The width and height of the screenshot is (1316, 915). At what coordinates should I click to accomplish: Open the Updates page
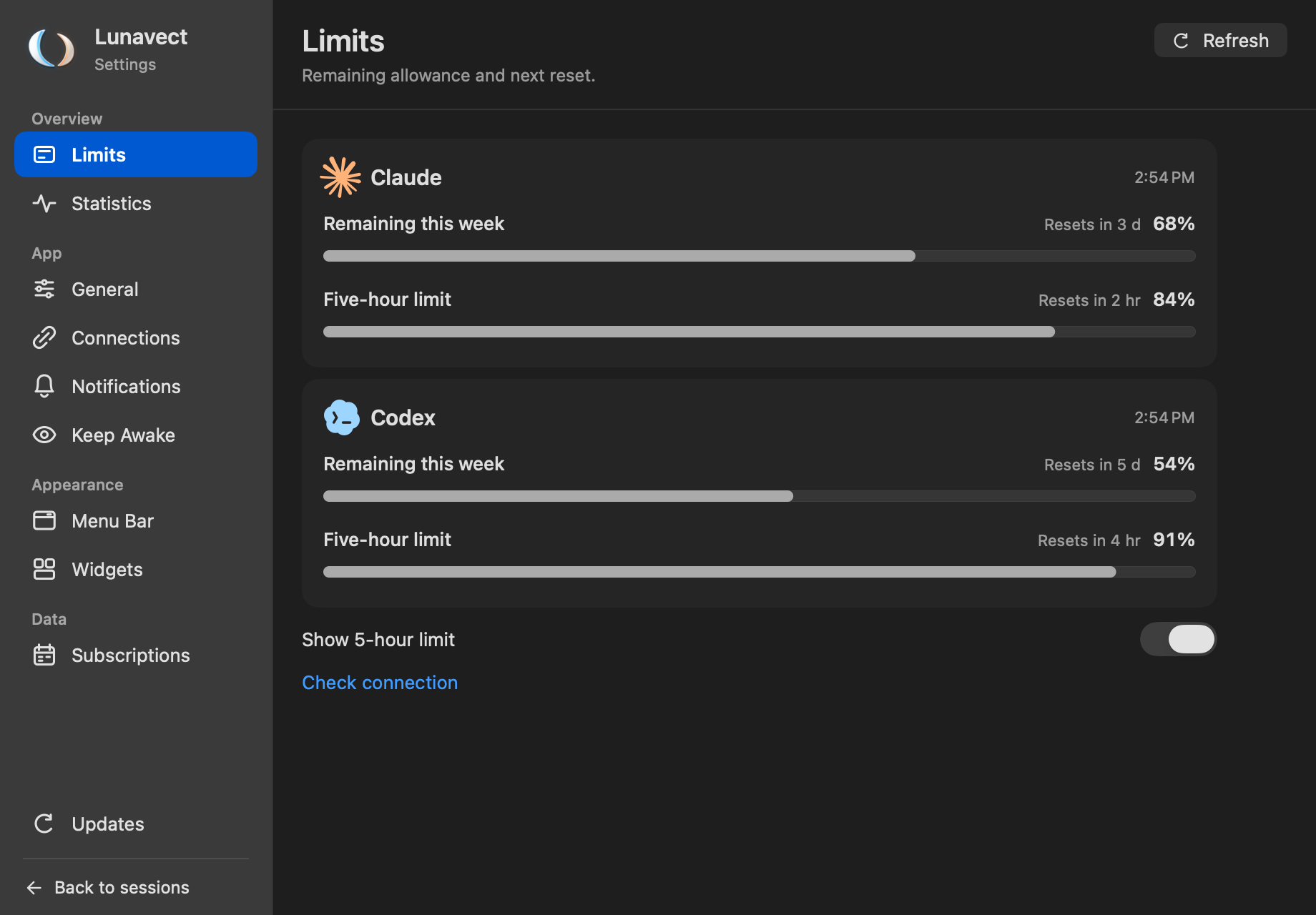click(136, 824)
